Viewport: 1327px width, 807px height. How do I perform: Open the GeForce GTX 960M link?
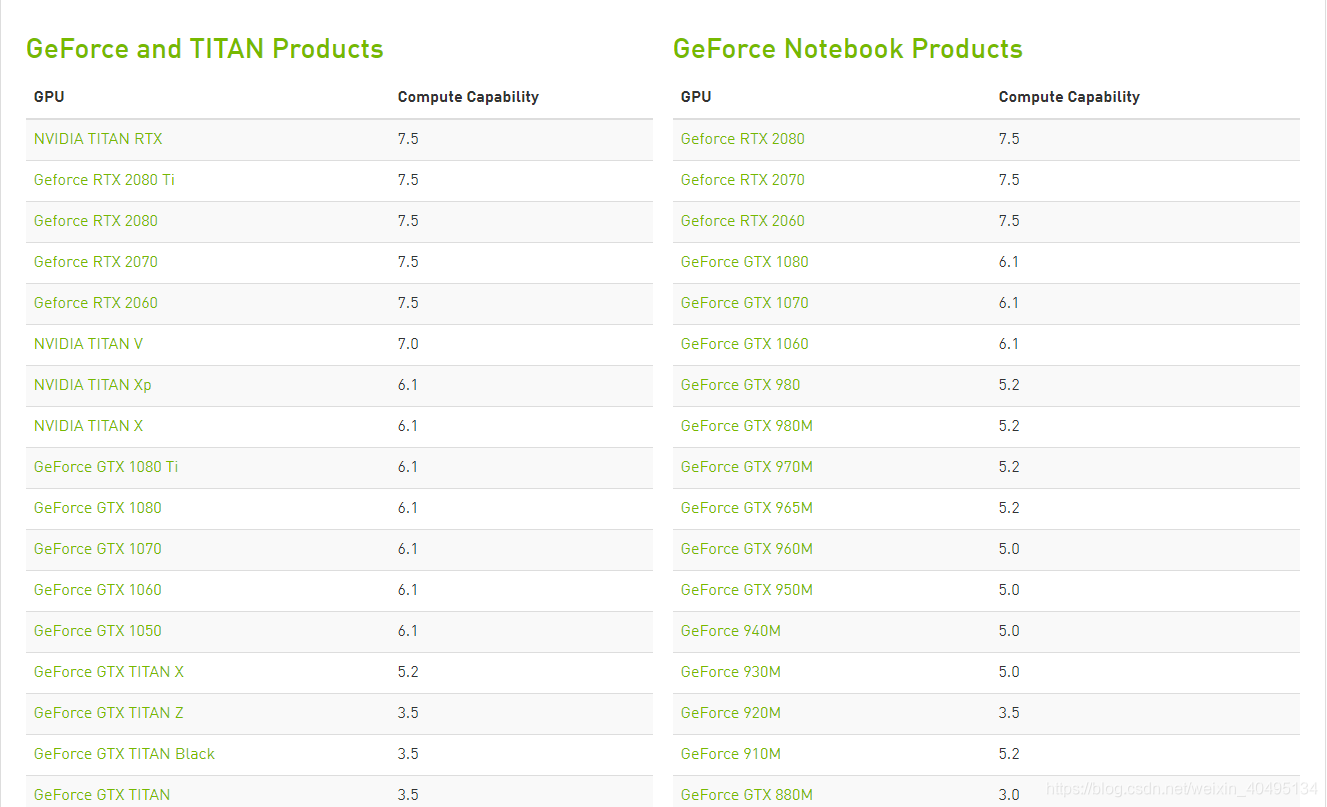(747, 549)
